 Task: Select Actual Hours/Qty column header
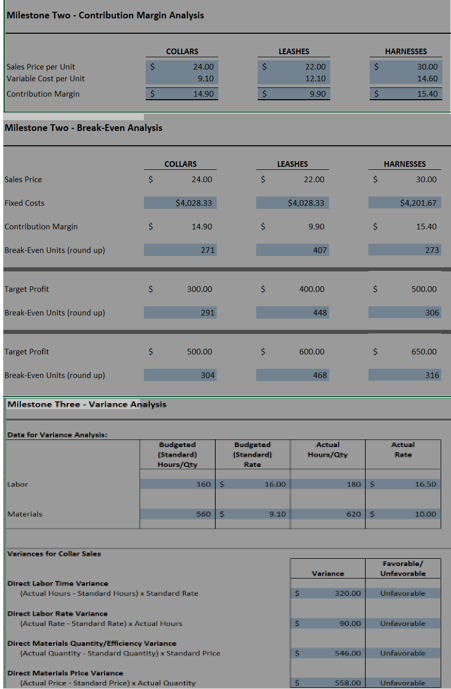coord(328,454)
